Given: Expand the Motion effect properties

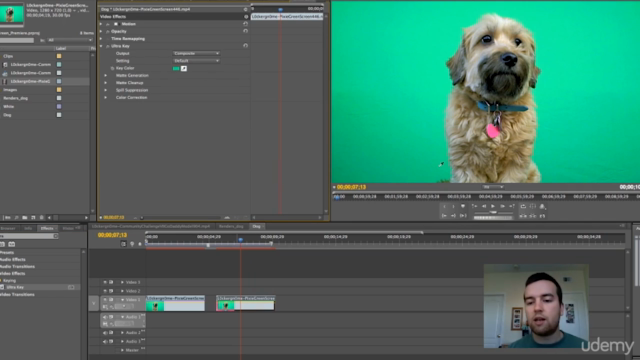Looking at the screenshot, I should (101, 24).
